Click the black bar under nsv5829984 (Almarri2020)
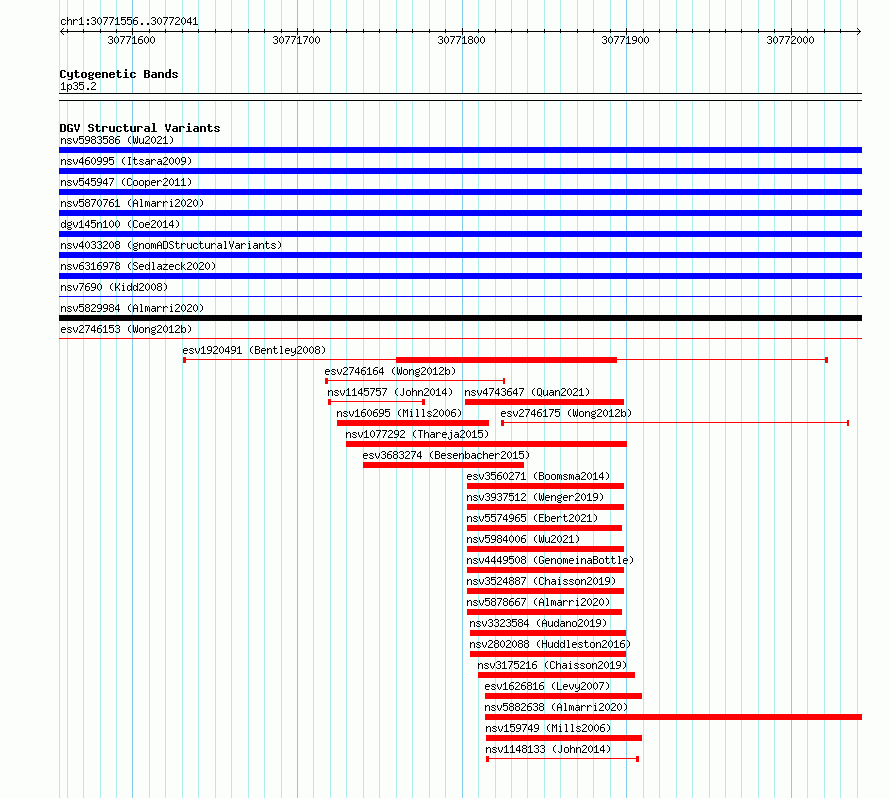890x798 pixels. coord(460,318)
